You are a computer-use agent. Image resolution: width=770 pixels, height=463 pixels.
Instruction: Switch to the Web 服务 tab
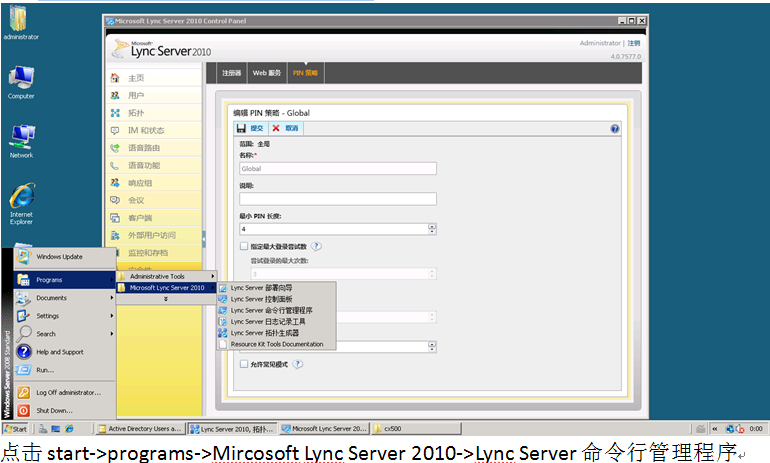(x=267, y=73)
